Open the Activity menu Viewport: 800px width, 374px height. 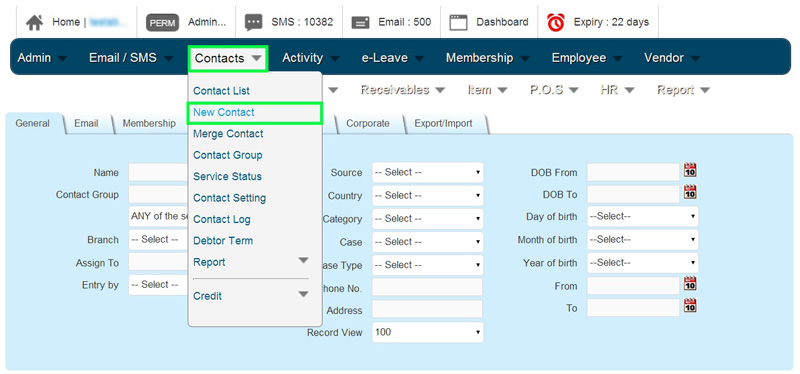click(311, 58)
